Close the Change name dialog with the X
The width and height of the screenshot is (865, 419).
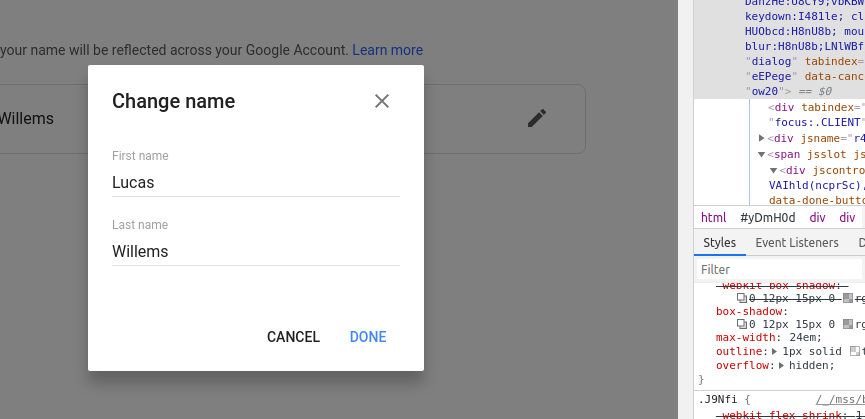point(382,101)
